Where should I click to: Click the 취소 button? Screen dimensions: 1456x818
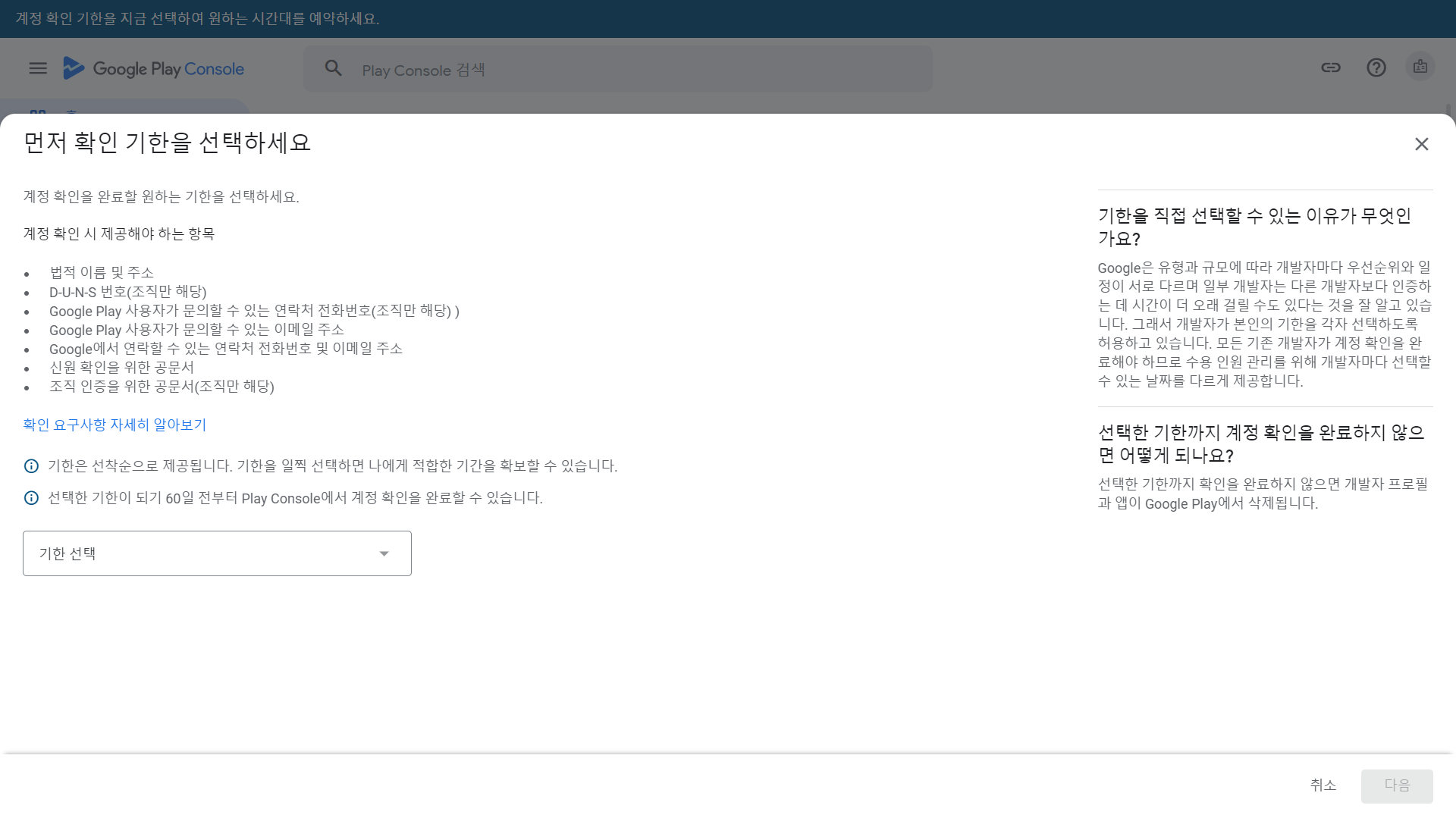point(1323,785)
